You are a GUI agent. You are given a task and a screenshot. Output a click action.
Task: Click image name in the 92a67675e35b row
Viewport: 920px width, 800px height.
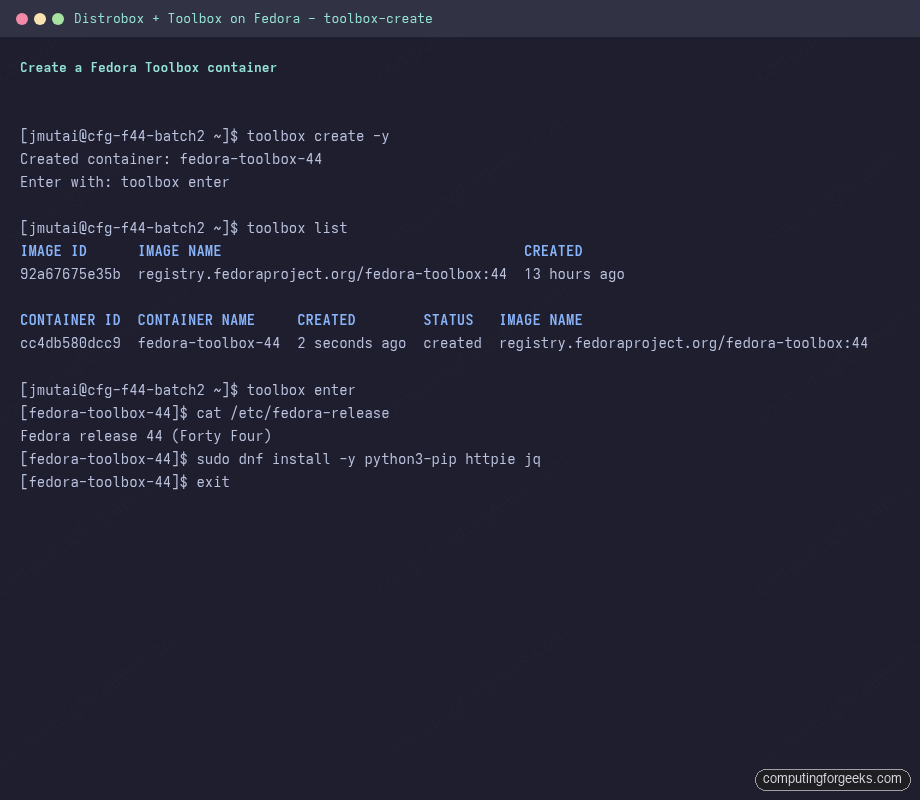click(x=322, y=274)
